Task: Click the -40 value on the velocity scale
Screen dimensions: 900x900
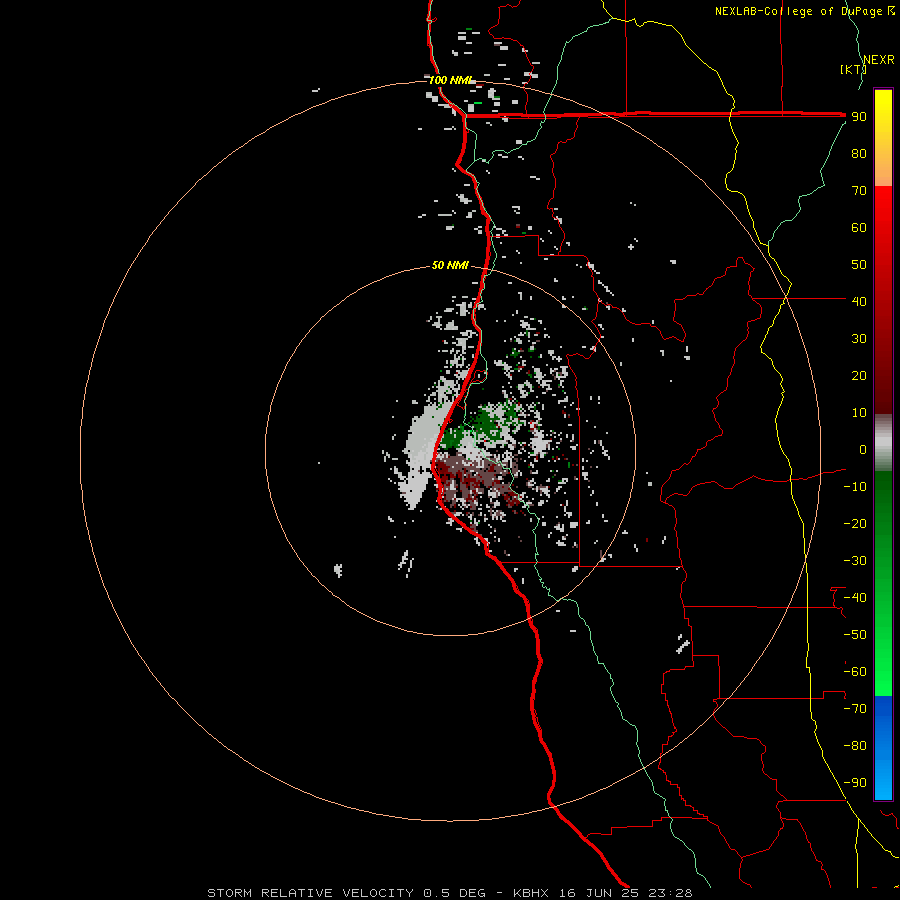Action: pyautogui.click(x=855, y=598)
